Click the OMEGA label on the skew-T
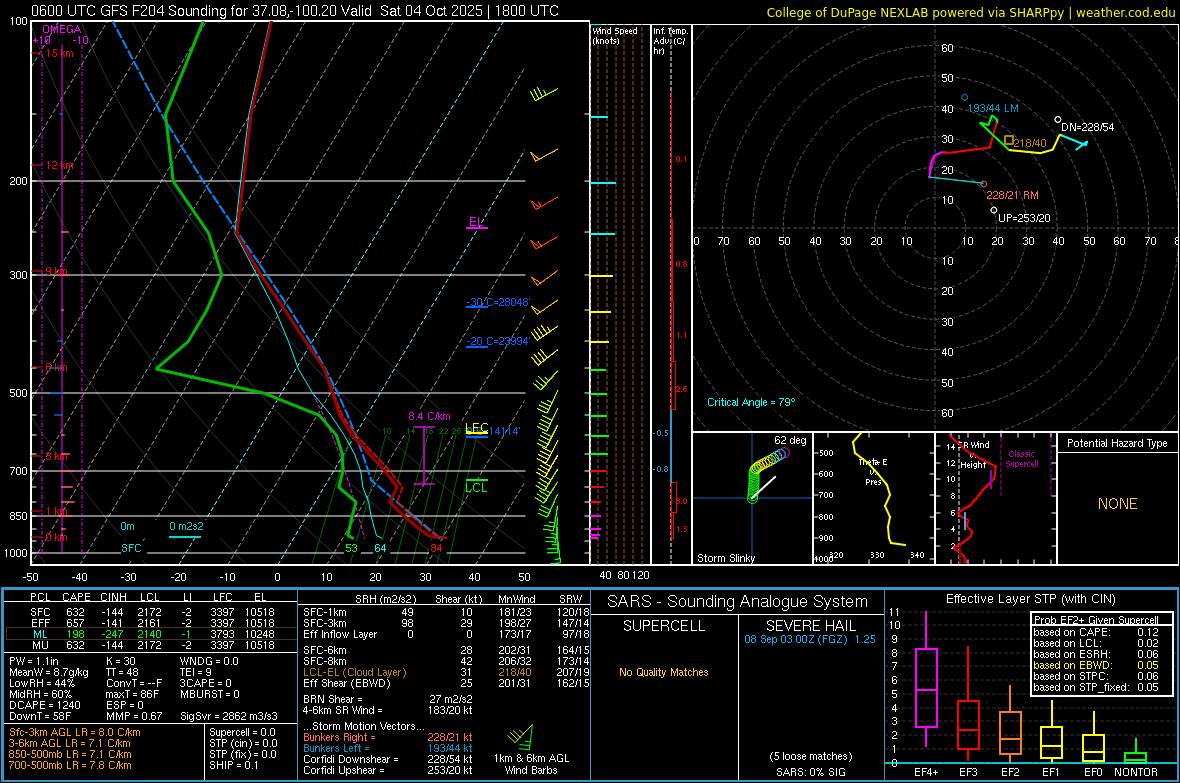Viewport: 1180px width, 783px height. point(61,29)
